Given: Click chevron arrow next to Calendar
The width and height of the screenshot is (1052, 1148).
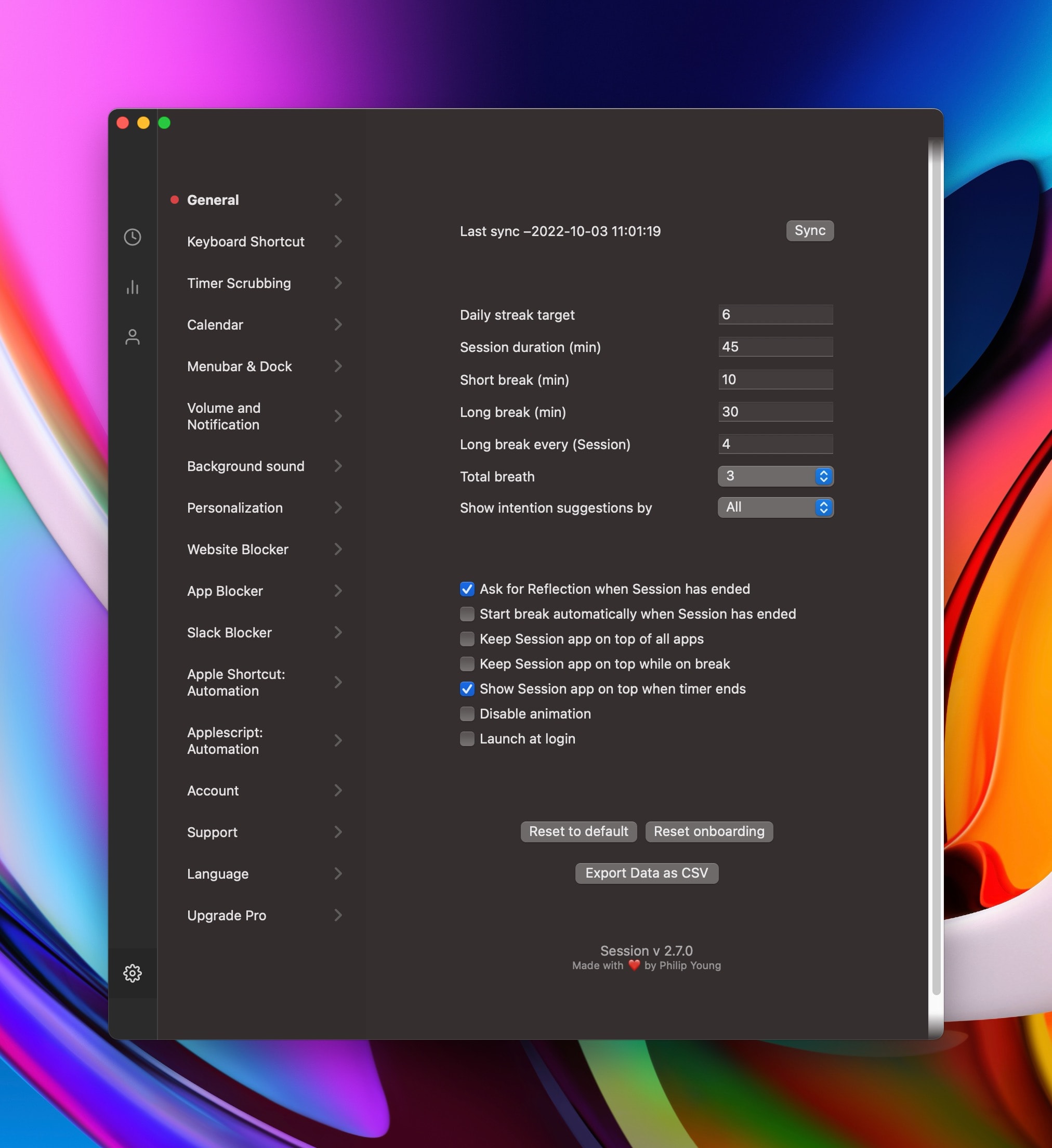Looking at the screenshot, I should (337, 324).
